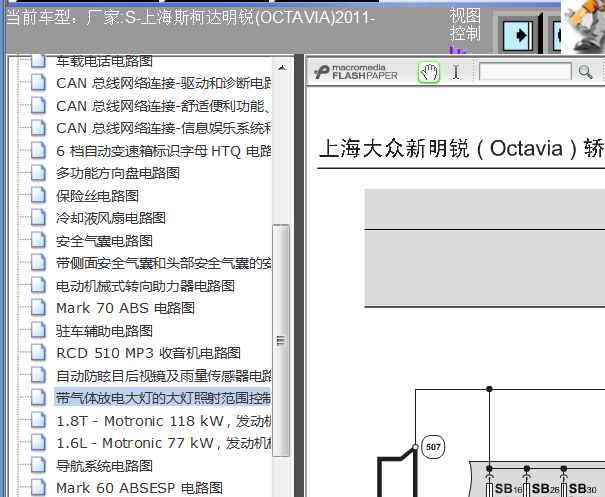Click the SB16 fuse label in diagram

tap(508, 489)
